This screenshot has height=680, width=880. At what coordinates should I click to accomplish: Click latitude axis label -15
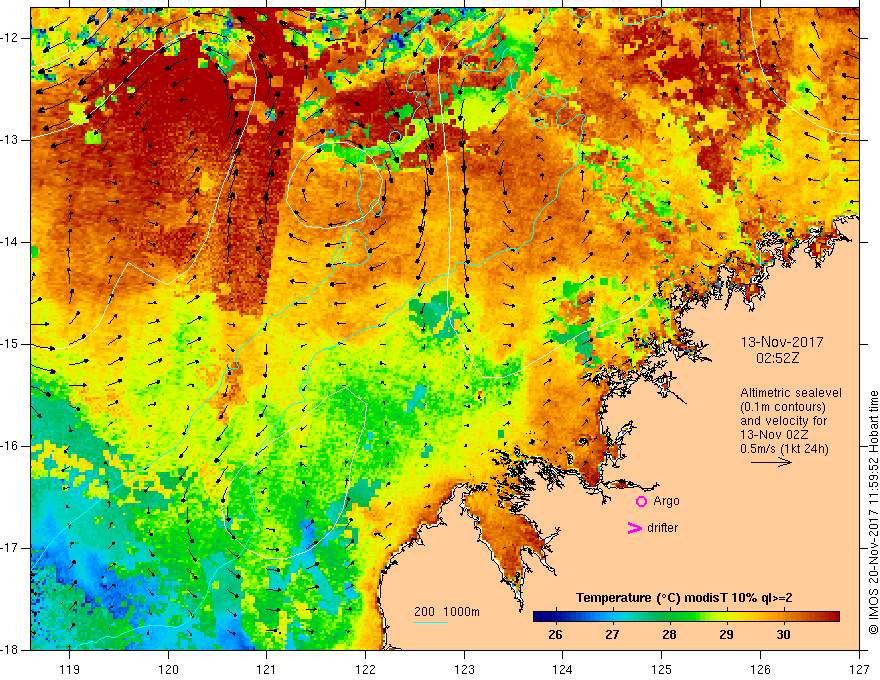pos(10,344)
